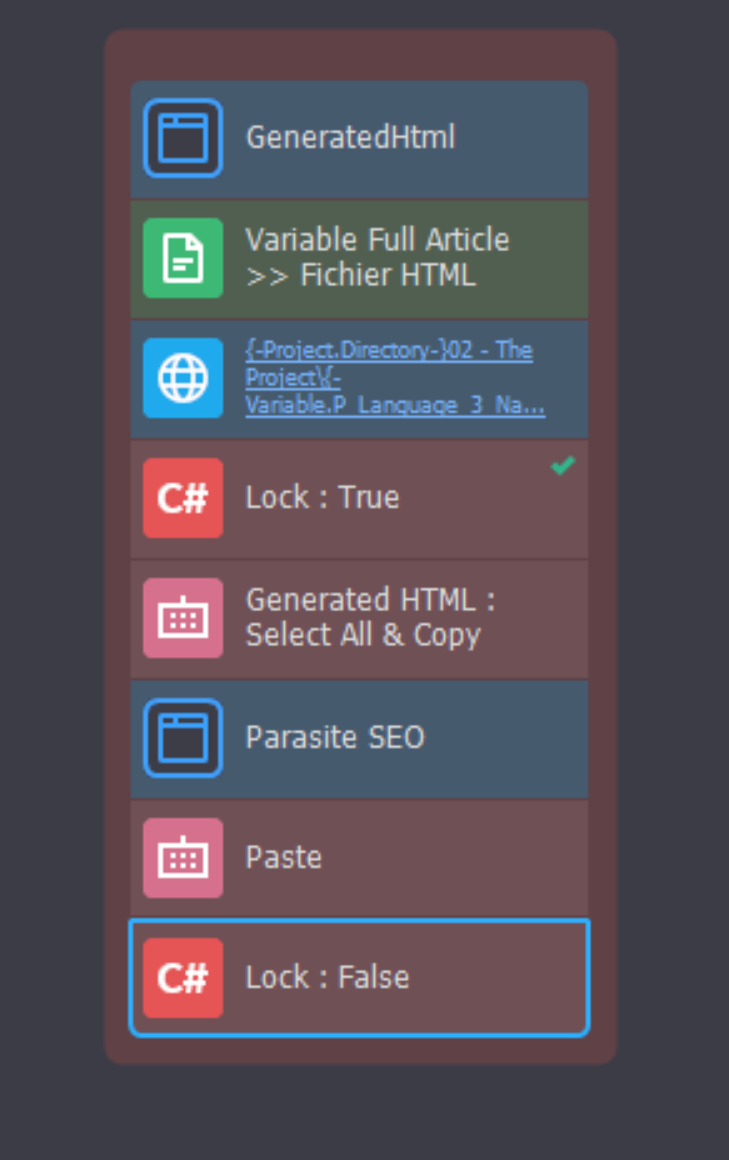Image resolution: width=729 pixels, height=1160 pixels.
Task: Open the Project.Directory file path link
Action: [x=390, y=378]
